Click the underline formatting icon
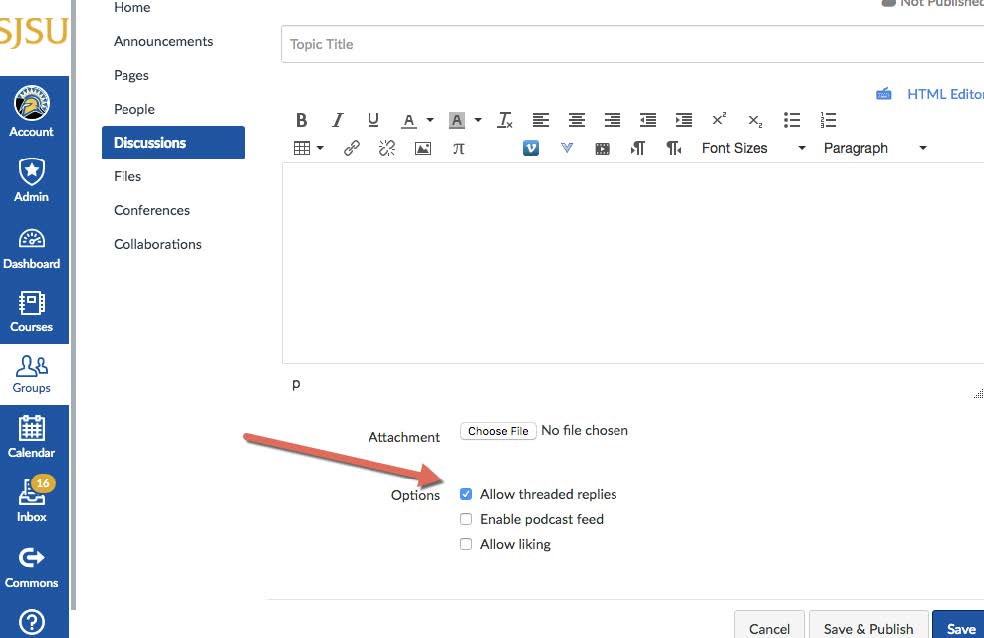This screenshot has width=984, height=638. 373,120
